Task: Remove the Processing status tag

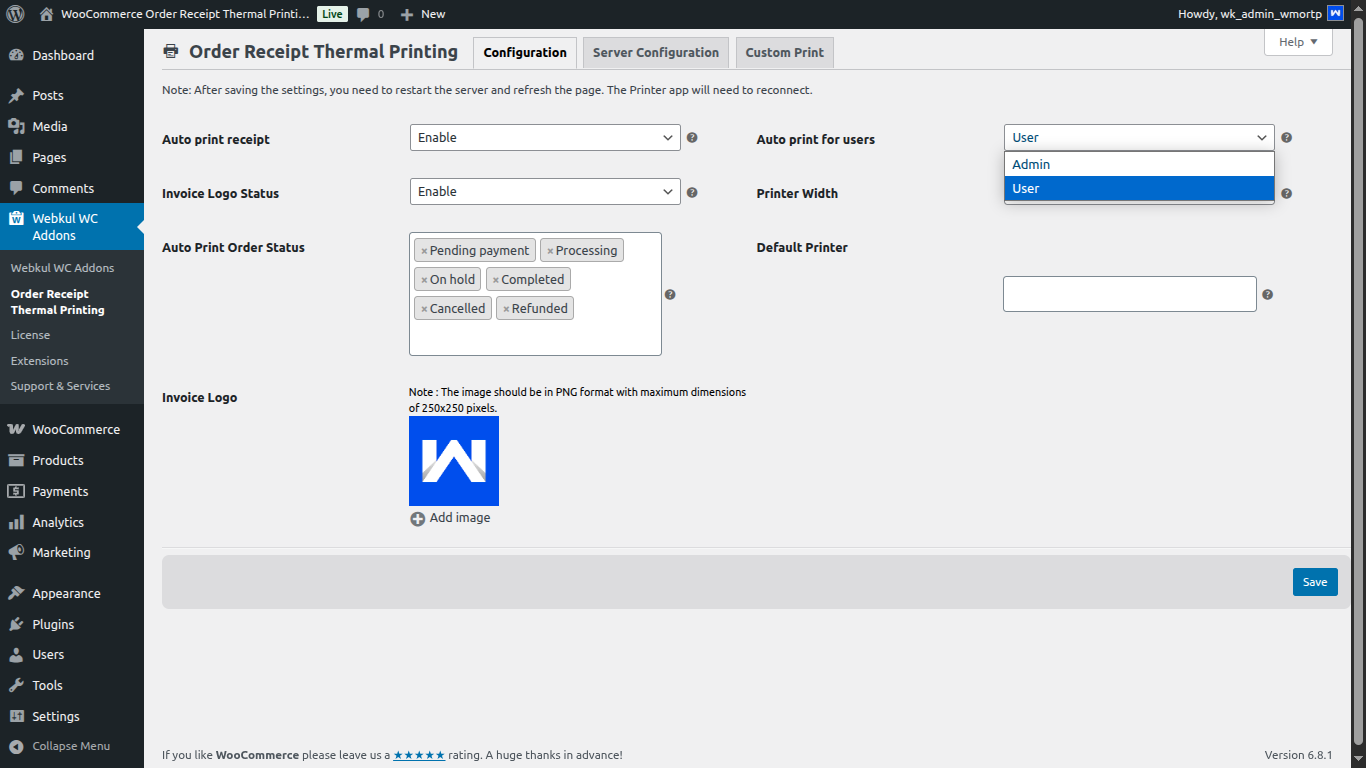Action: 550,251
